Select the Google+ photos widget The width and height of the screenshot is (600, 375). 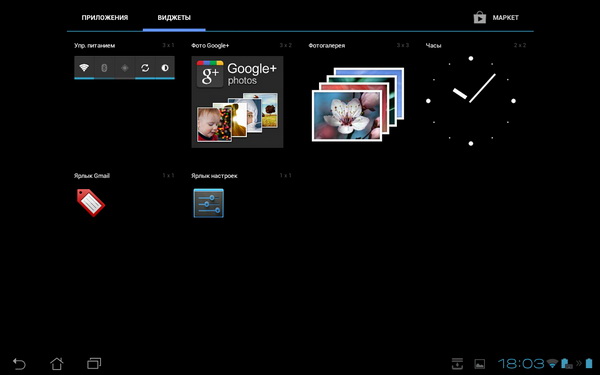[x=237, y=102]
